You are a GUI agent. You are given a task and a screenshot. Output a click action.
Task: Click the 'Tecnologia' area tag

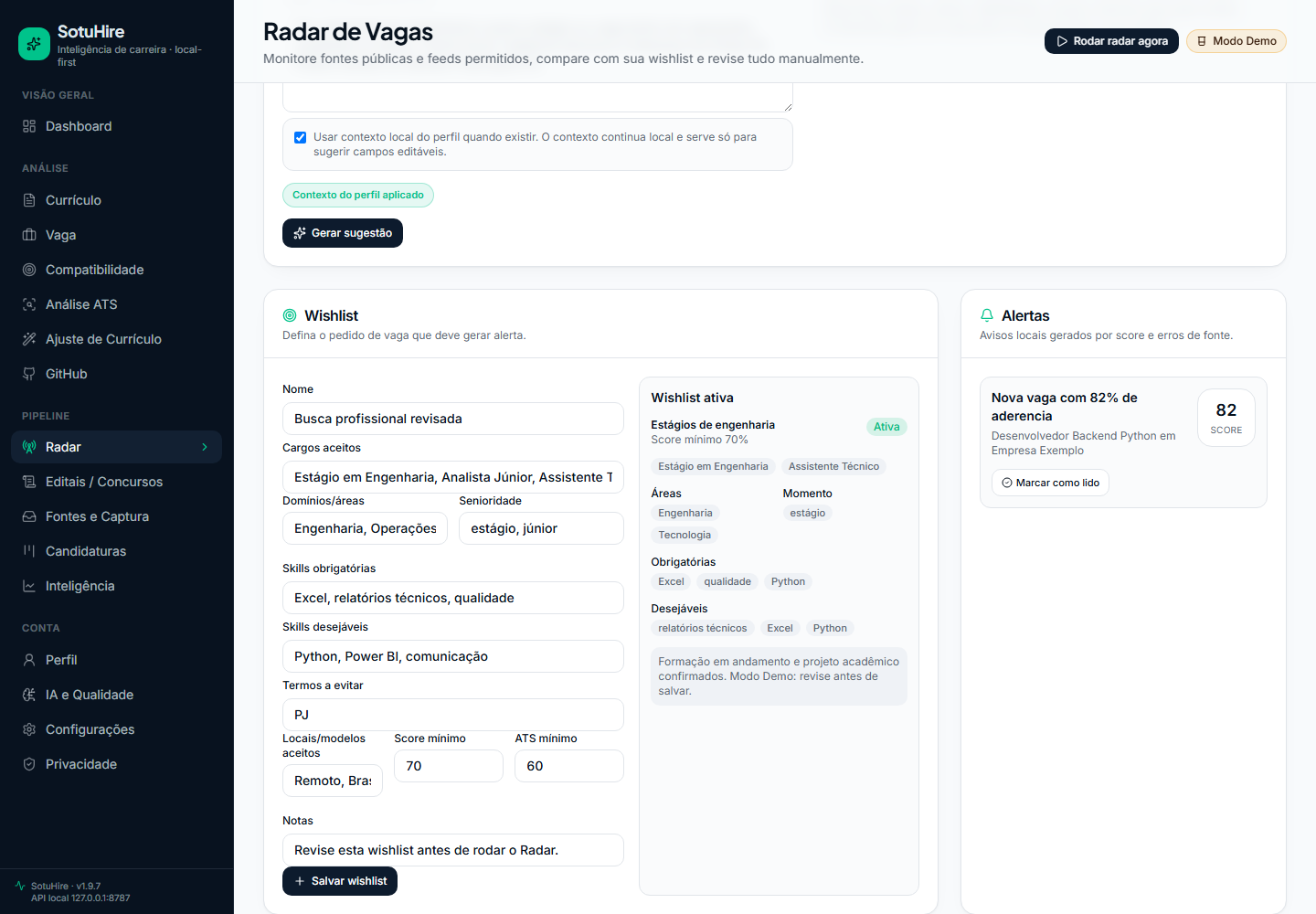coord(685,535)
